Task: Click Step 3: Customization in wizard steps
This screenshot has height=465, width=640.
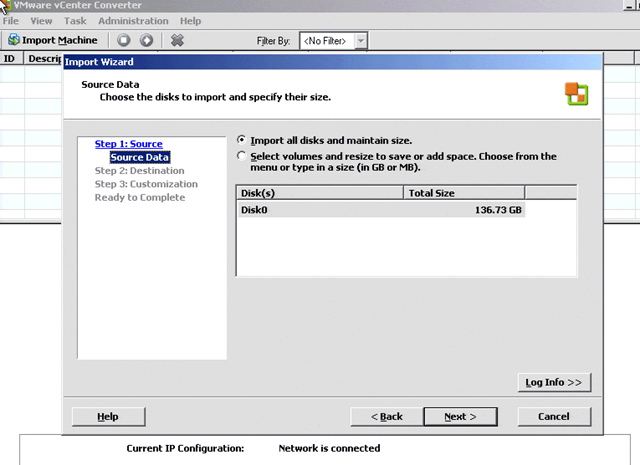Action: [x=146, y=184]
